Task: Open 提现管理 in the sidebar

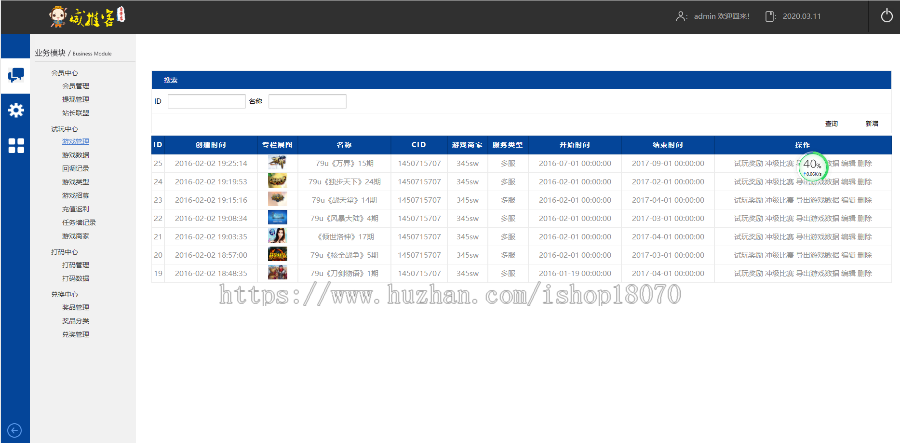Action: point(76,99)
